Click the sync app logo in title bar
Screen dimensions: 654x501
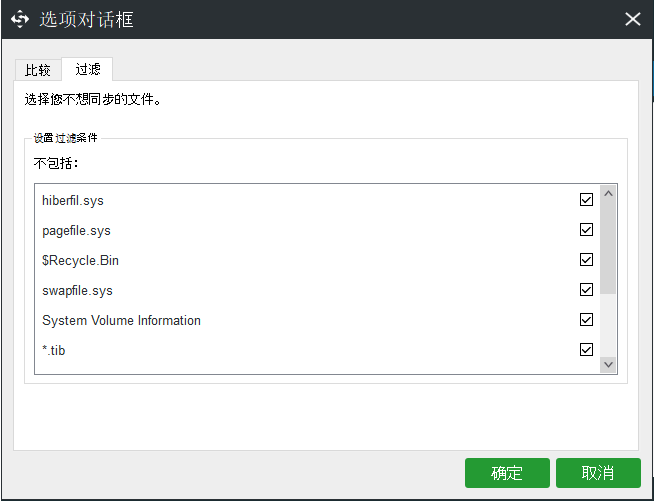[20, 19]
